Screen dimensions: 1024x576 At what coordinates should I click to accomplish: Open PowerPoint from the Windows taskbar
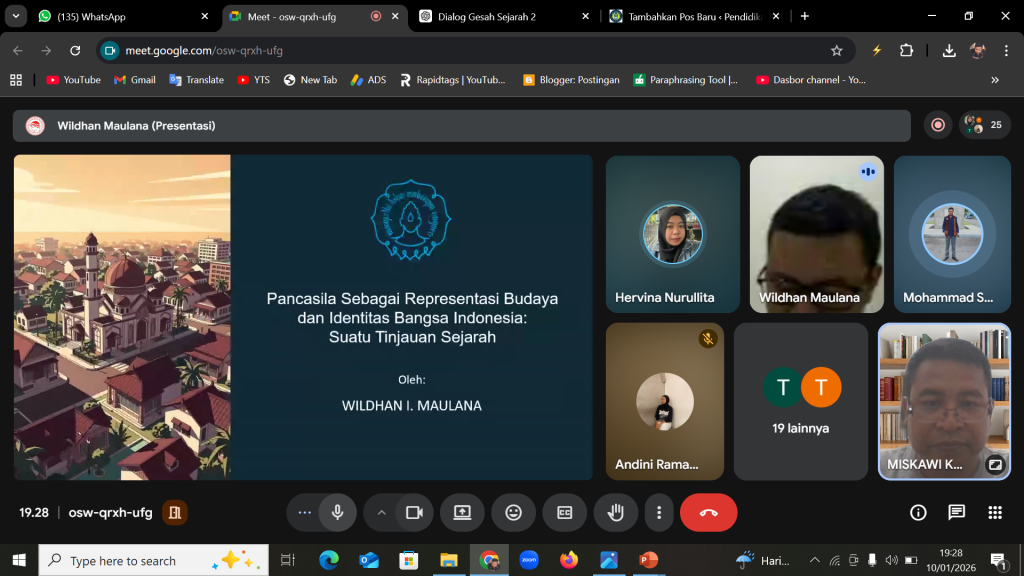pyautogui.click(x=649, y=560)
